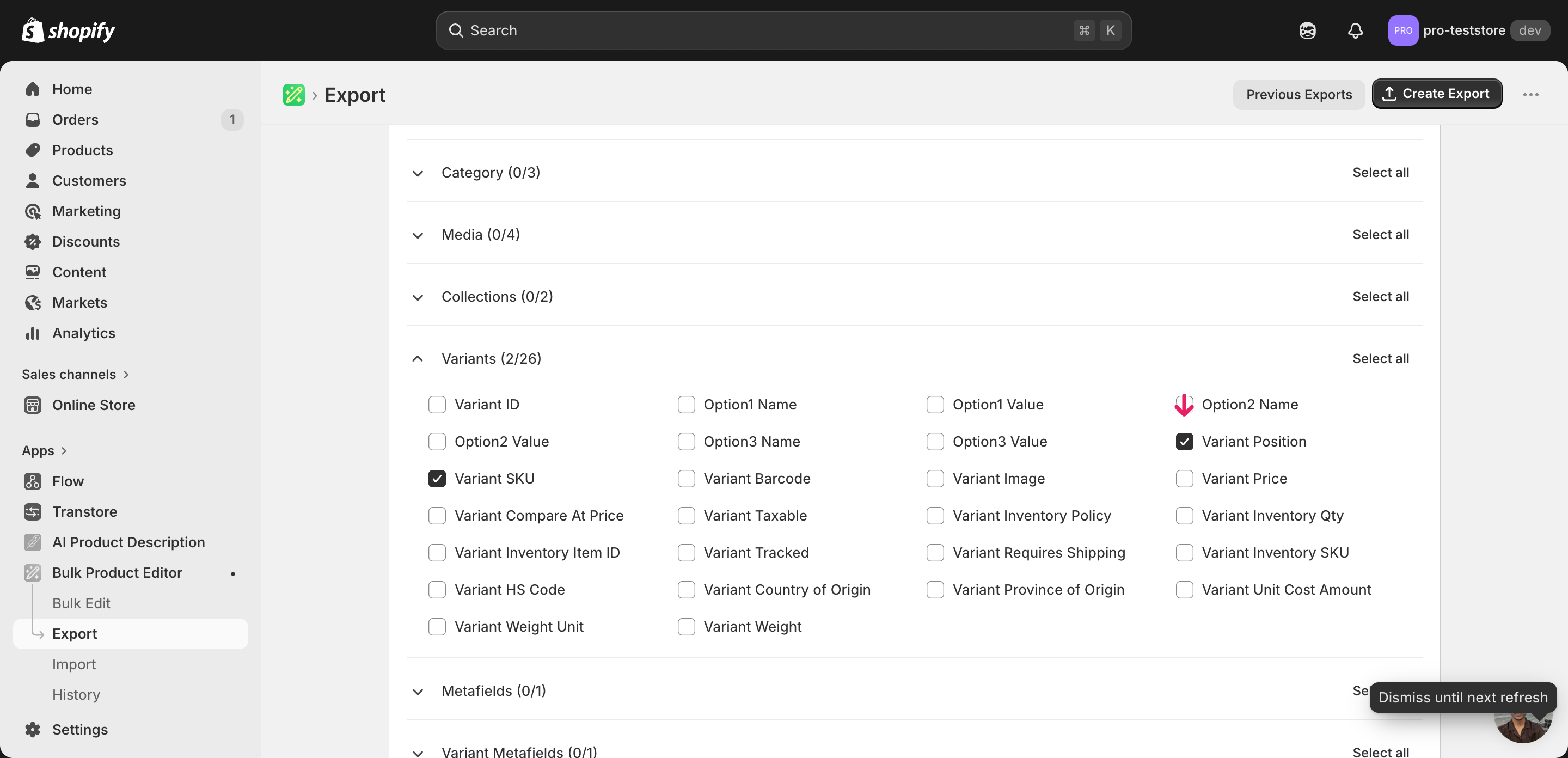Check the Variant Taxable checkbox
Image resolution: width=1568 pixels, height=758 pixels.
click(x=686, y=516)
